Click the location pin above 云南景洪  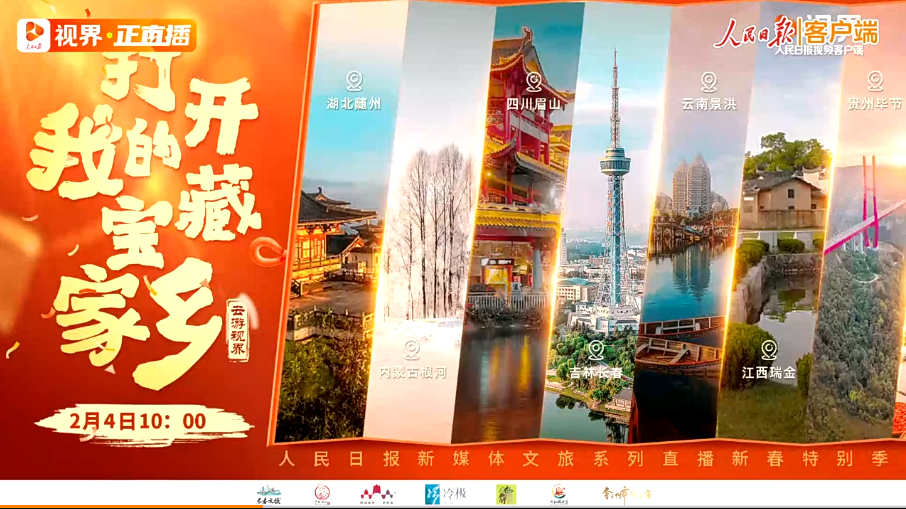tap(708, 81)
